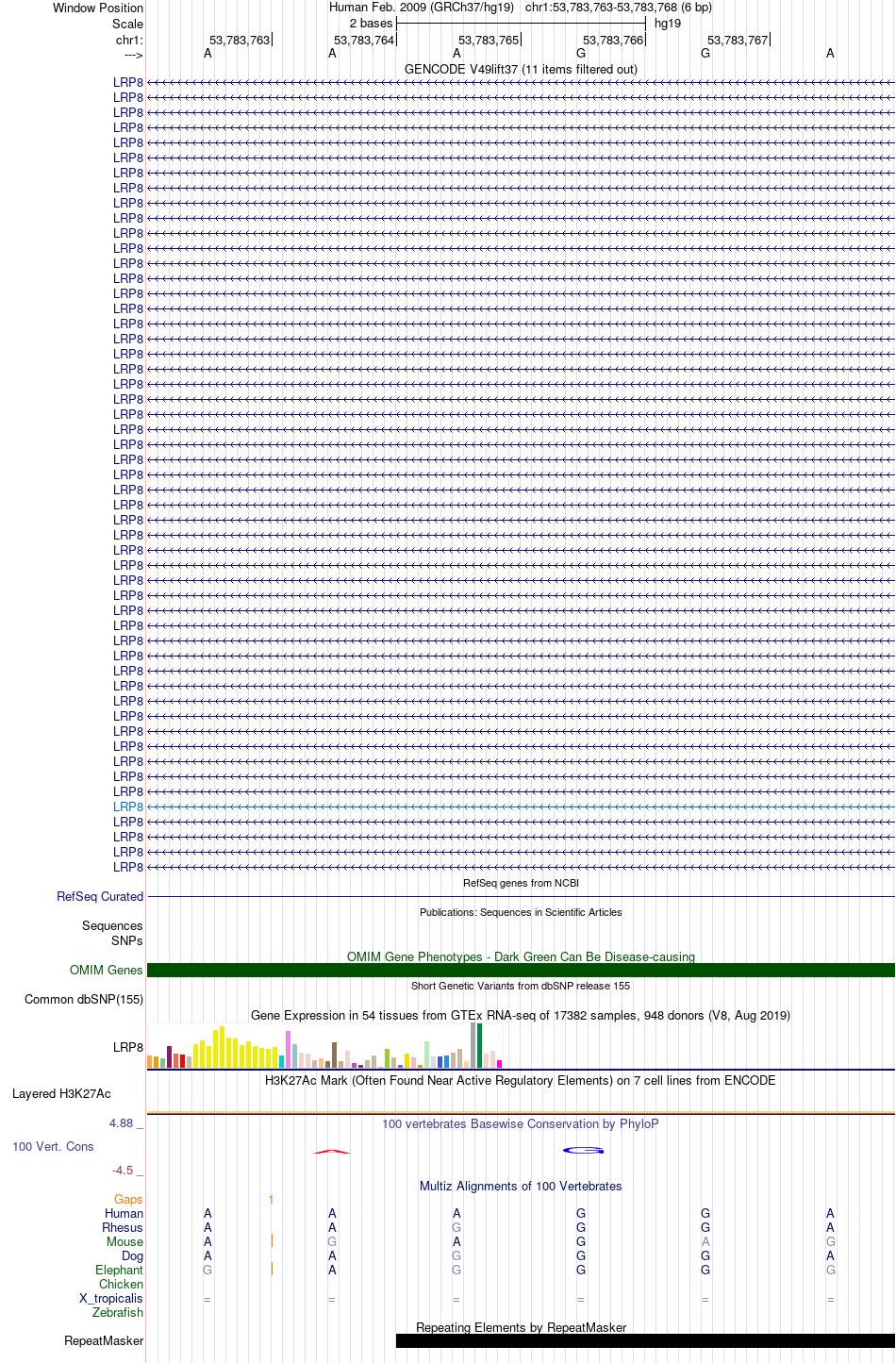Click the Human Feb. 2009 (GRCh37/hg19) title

pyautogui.click(x=422, y=8)
